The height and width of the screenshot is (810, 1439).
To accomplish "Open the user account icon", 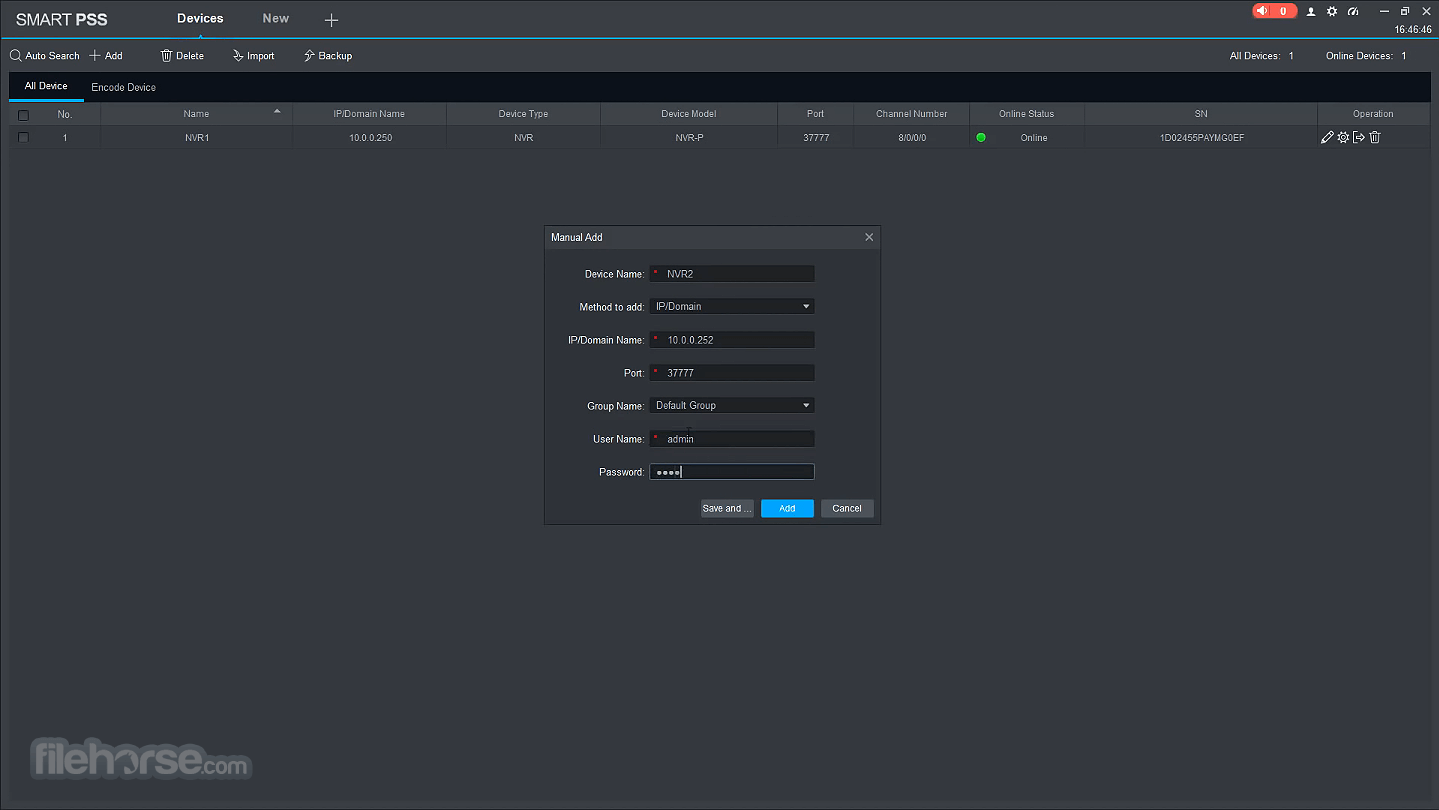I will (x=1311, y=11).
